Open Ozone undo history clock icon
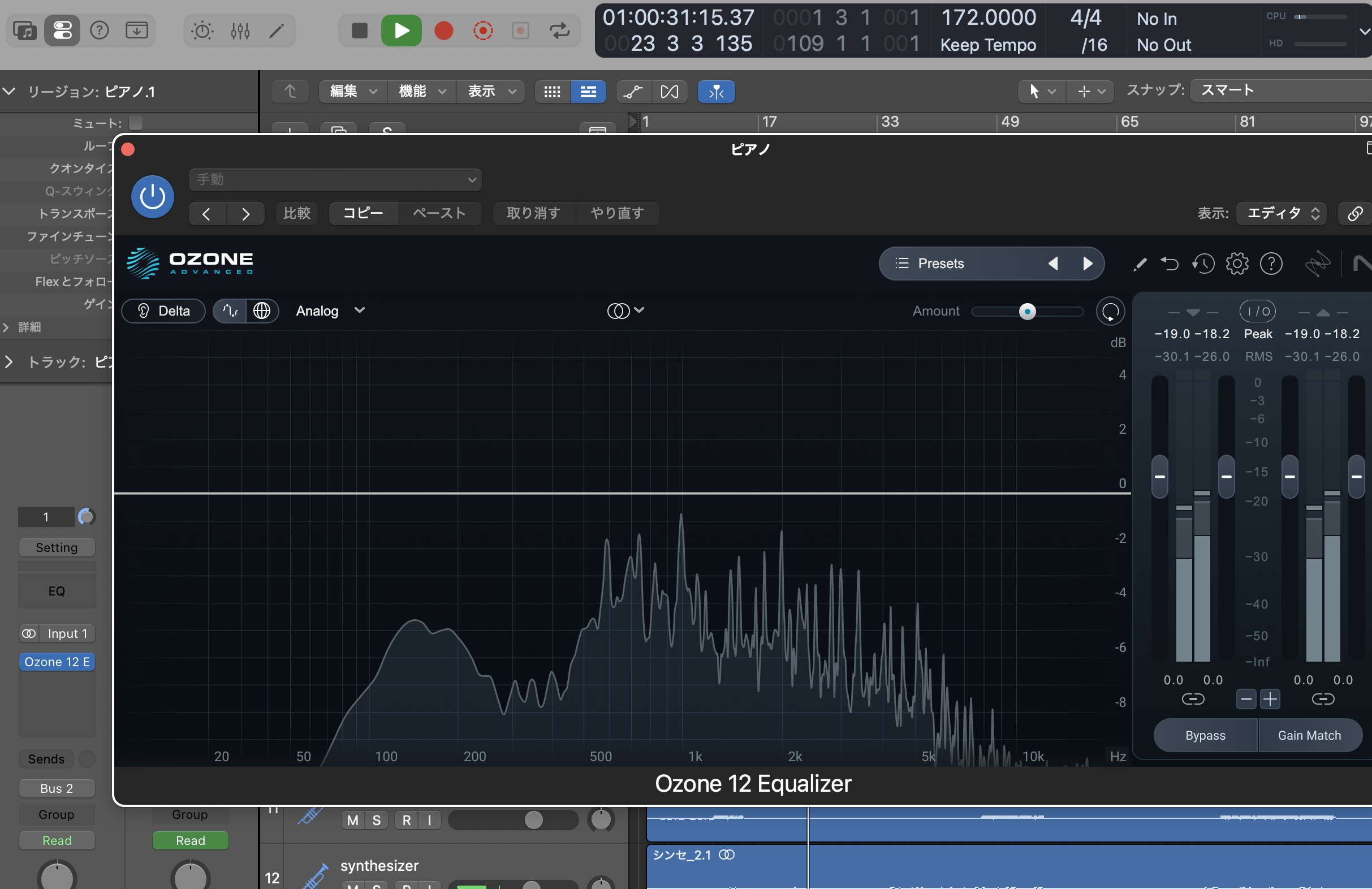 coord(1203,264)
